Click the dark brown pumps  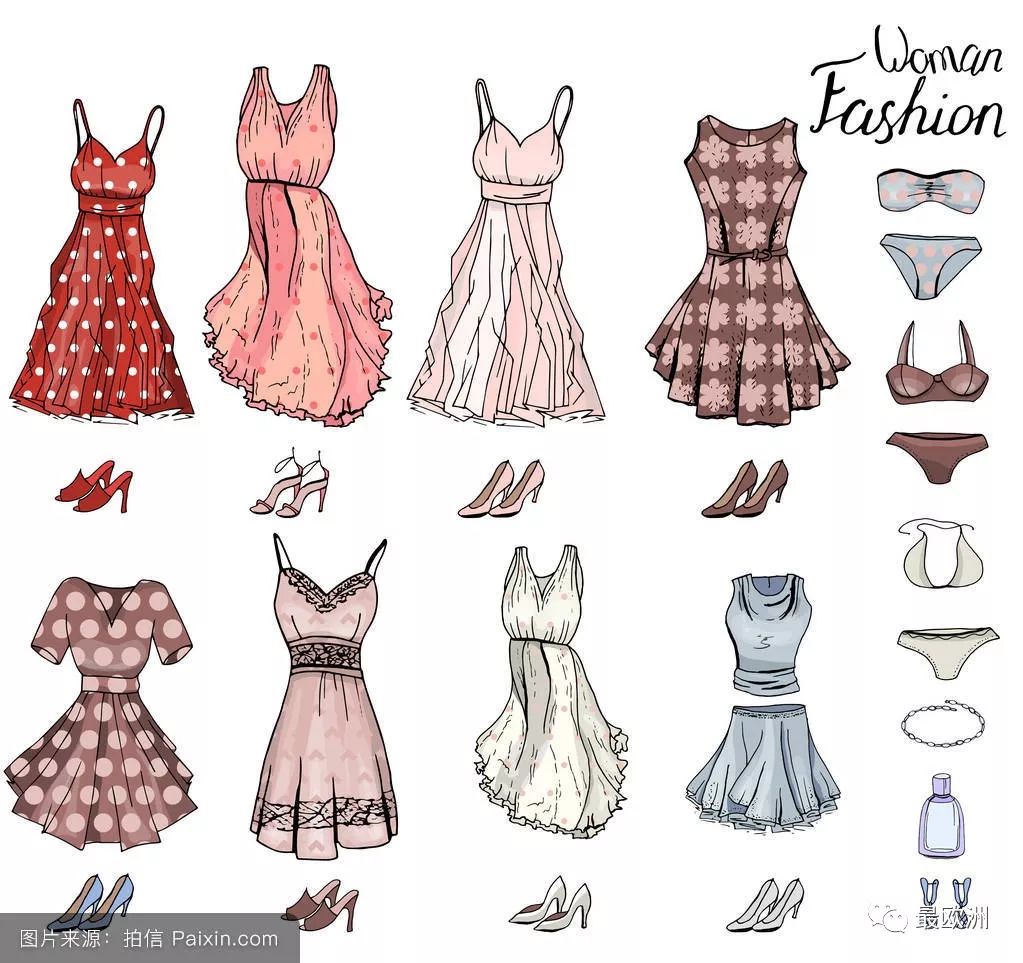click(x=745, y=489)
